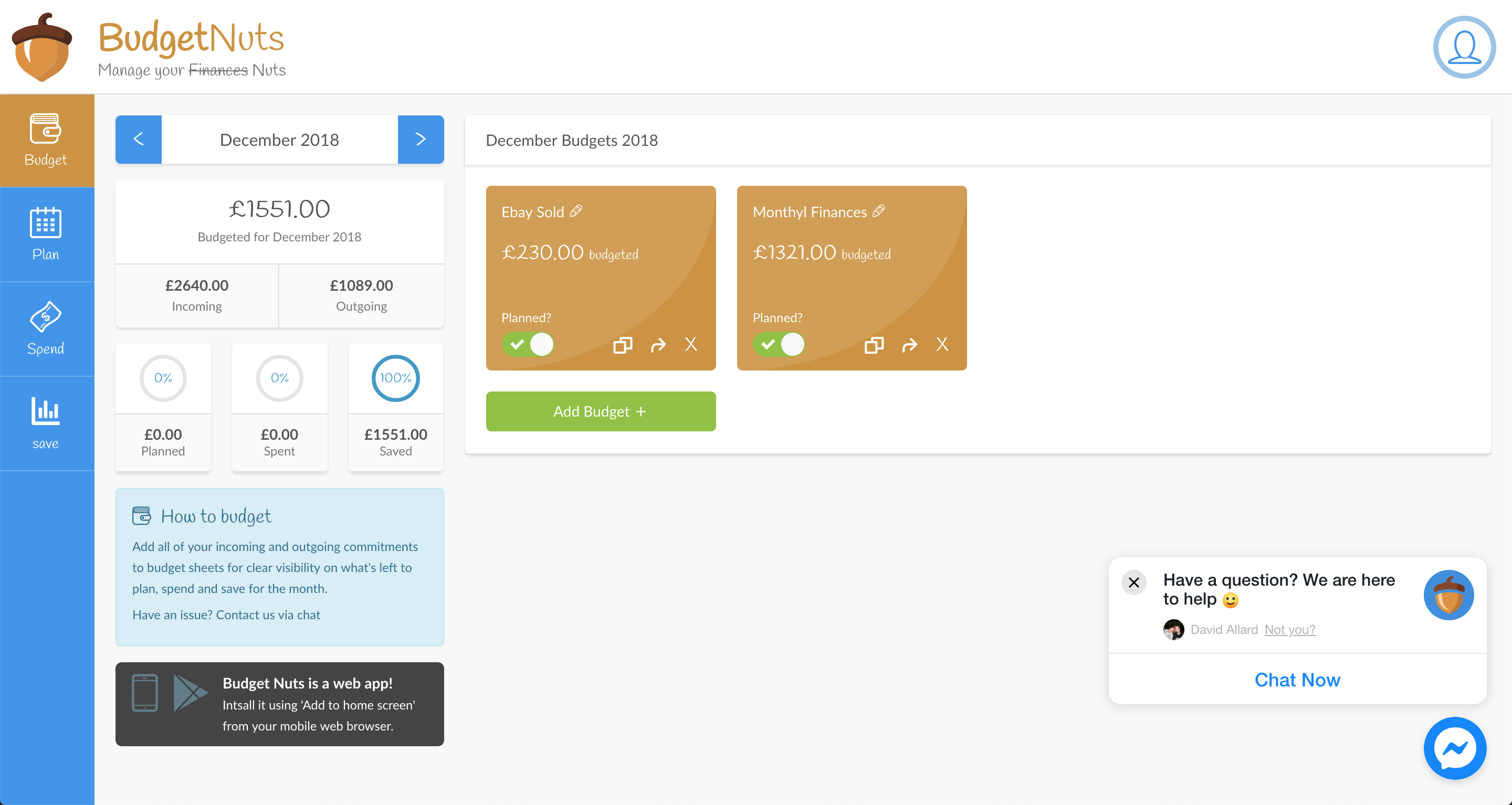Share the Monthyl Finances budget arrow icon
This screenshot has width=1512, height=805.
[909, 345]
